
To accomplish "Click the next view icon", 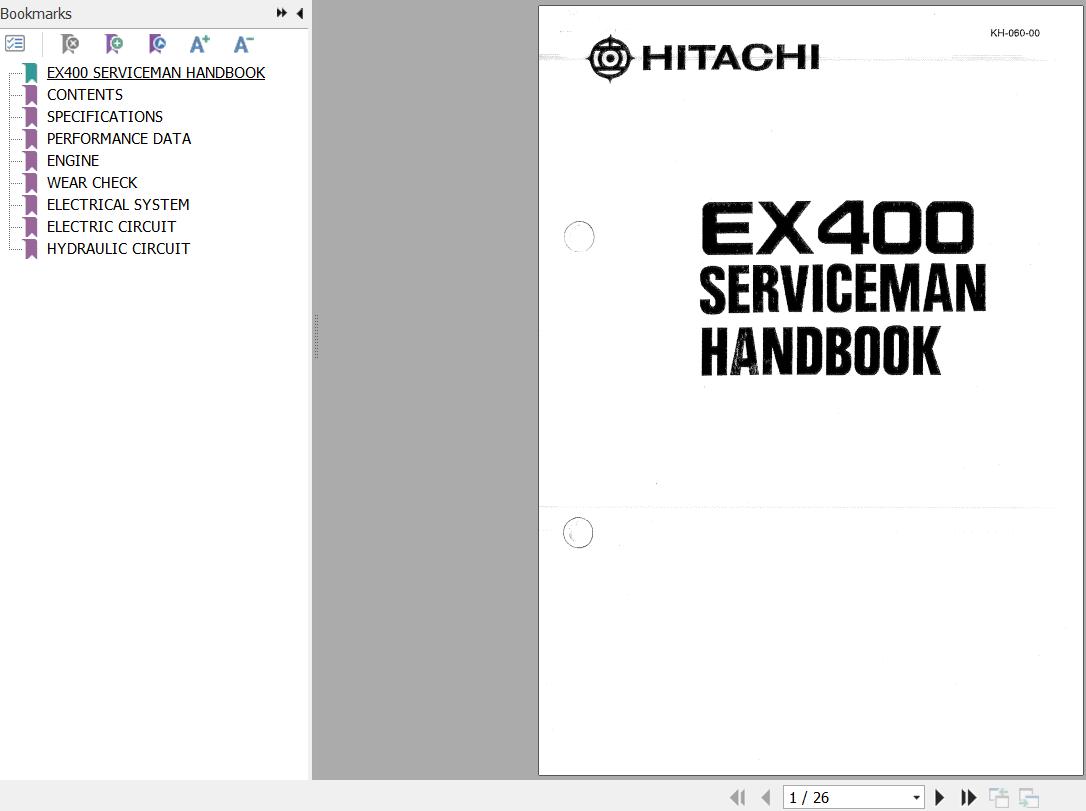I will point(1029,798).
